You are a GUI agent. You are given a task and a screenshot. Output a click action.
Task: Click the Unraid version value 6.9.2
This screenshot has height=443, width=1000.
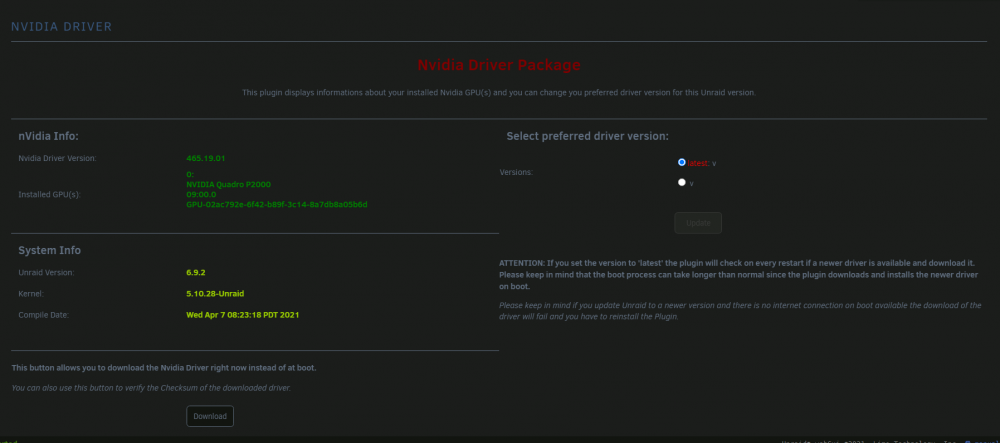pyautogui.click(x=196, y=272)
